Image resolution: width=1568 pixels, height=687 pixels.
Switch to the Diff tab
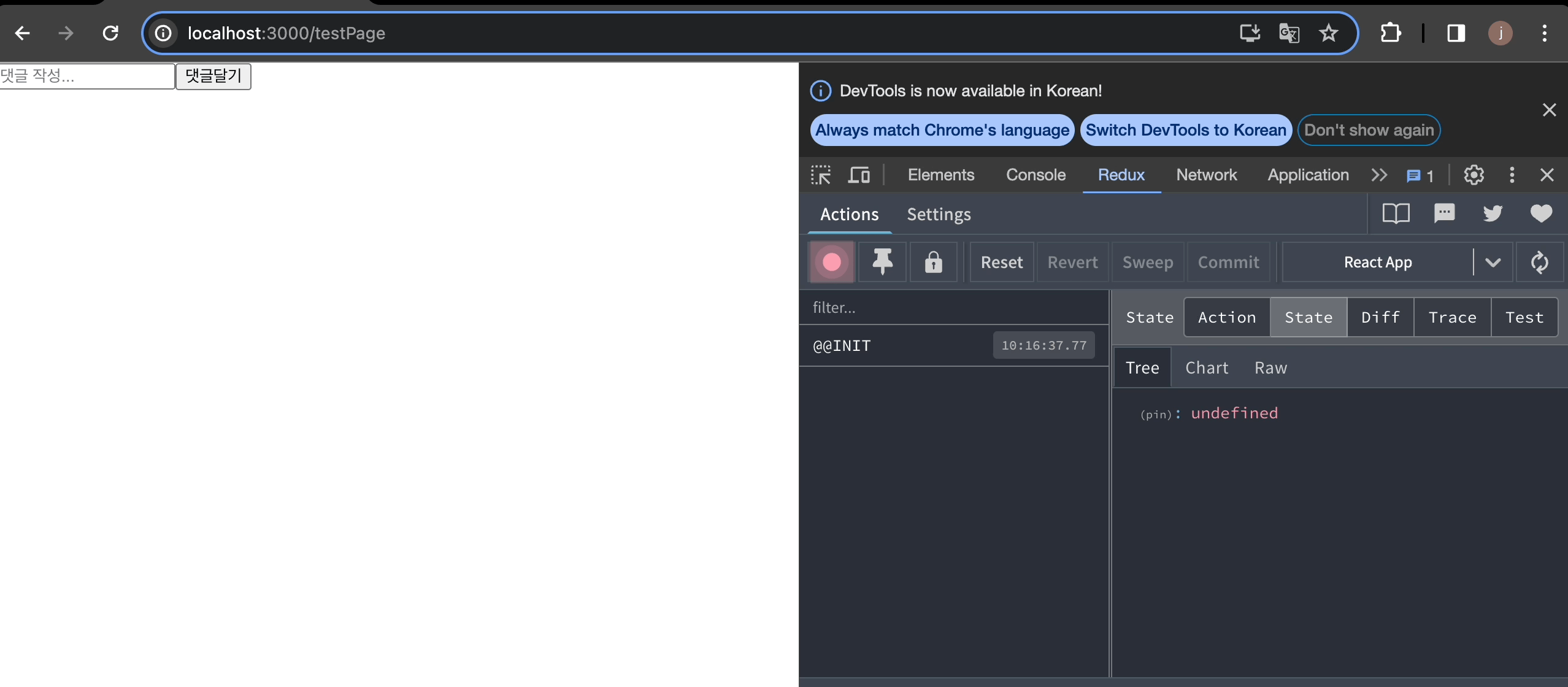coord(1380,317)
